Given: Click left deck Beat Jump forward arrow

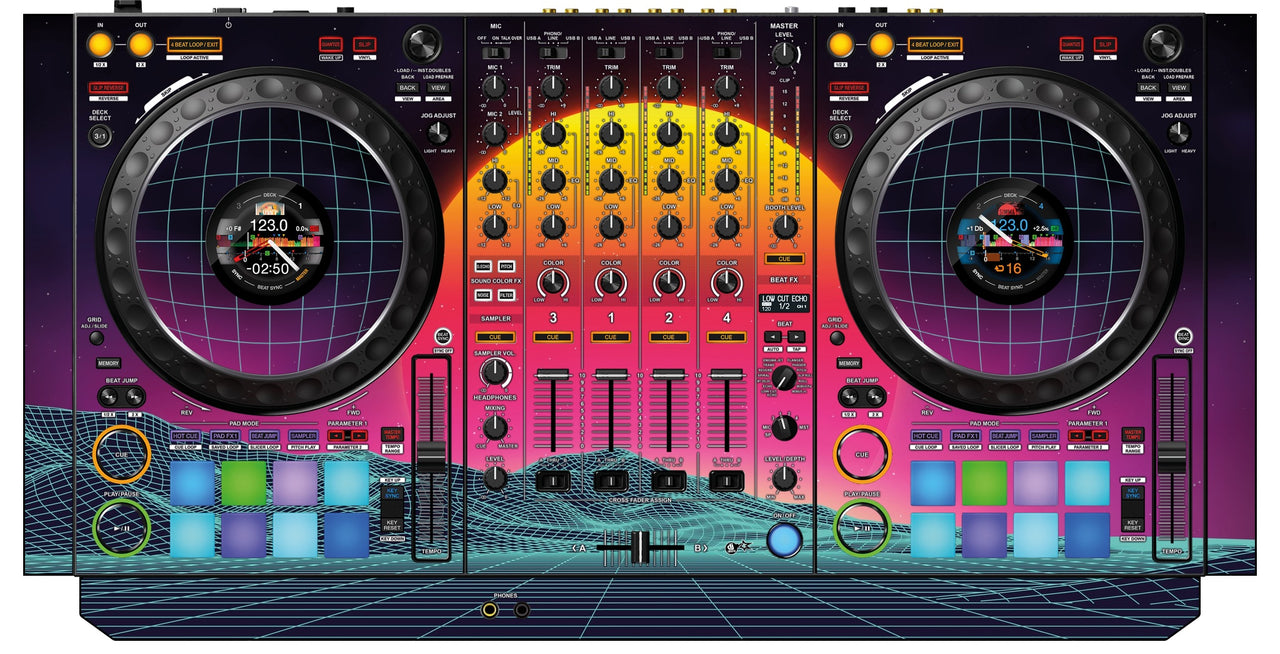Looking at the screenshot, I should tap(134, 397).
